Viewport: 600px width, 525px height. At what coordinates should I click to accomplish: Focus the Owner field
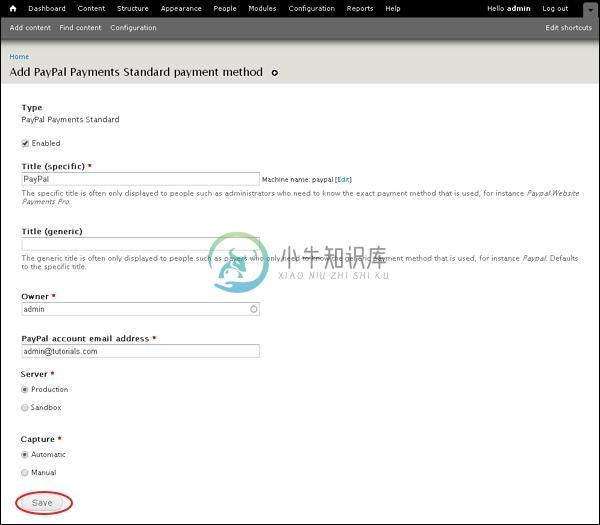coord(140,309)
